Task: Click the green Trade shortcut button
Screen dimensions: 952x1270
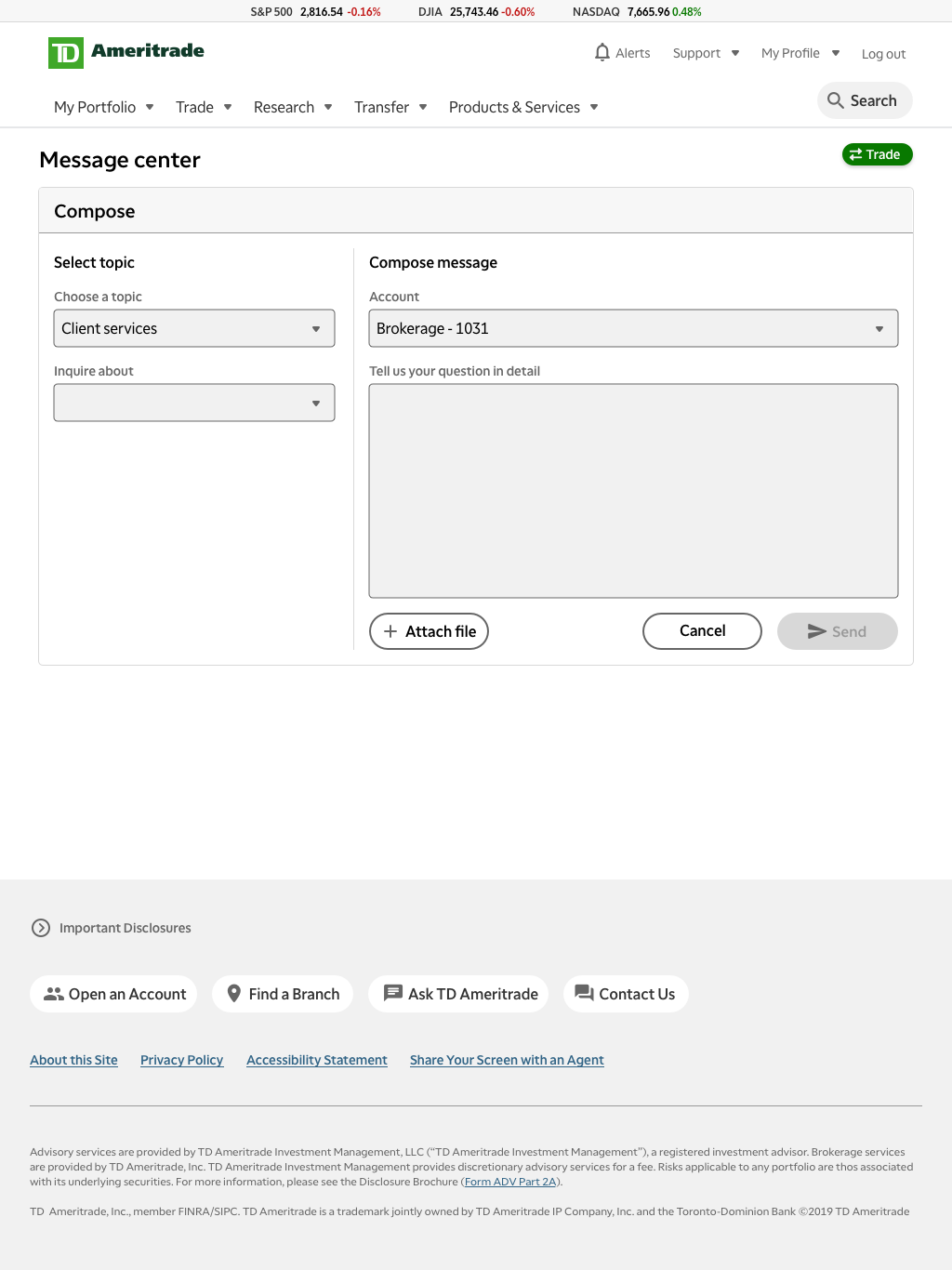Action: tap(877, 154)
